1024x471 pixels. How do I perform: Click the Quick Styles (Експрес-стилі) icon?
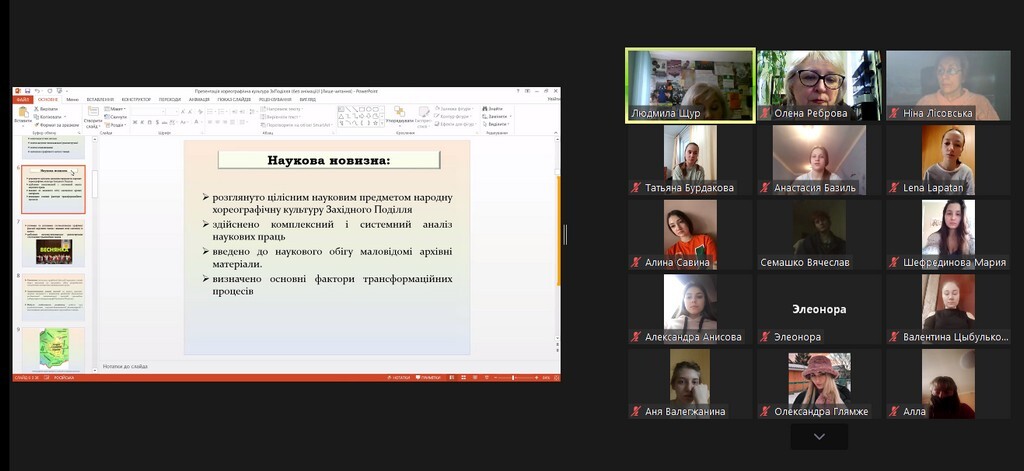pos(423,112)
